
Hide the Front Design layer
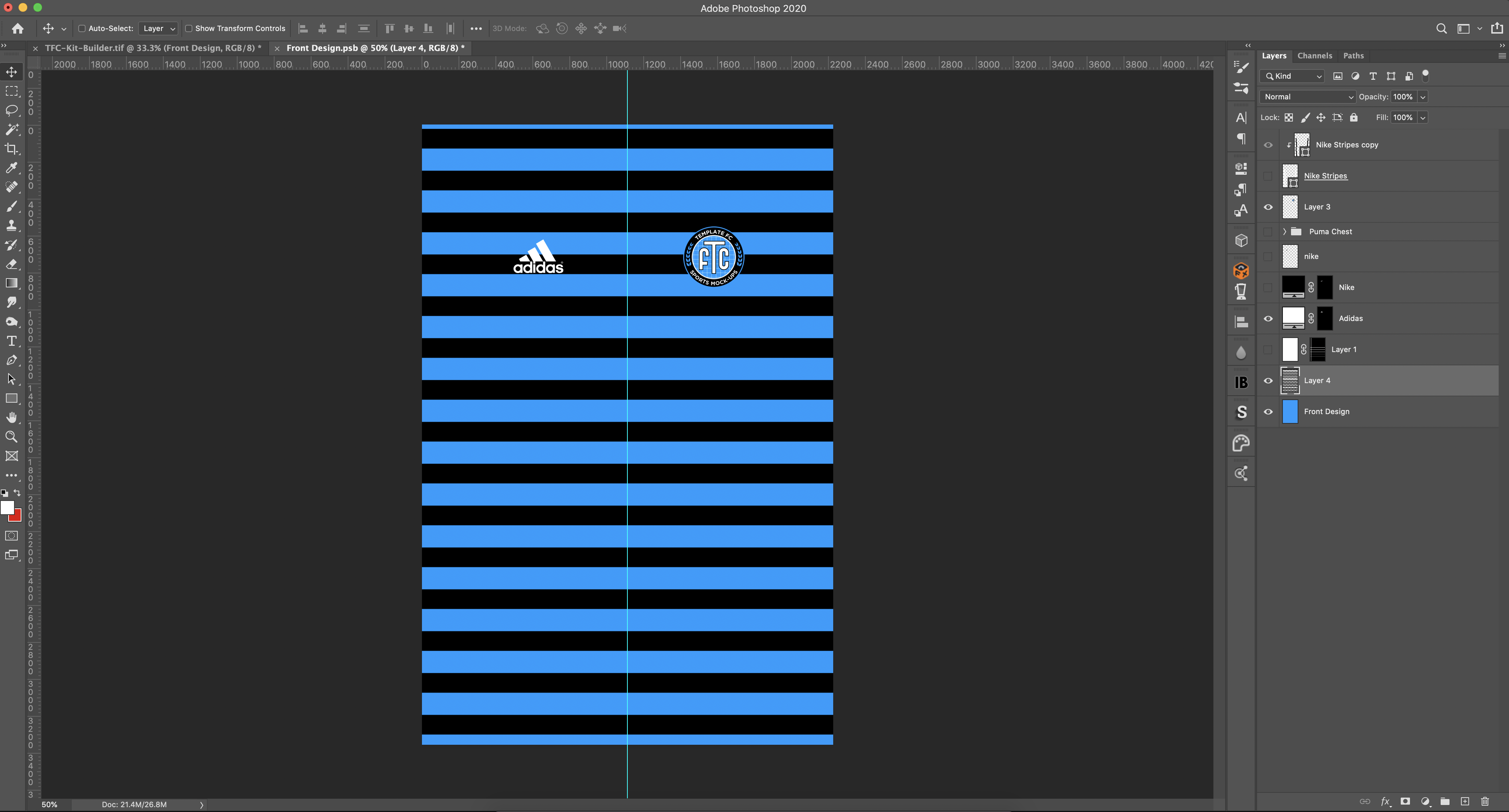1268,411
